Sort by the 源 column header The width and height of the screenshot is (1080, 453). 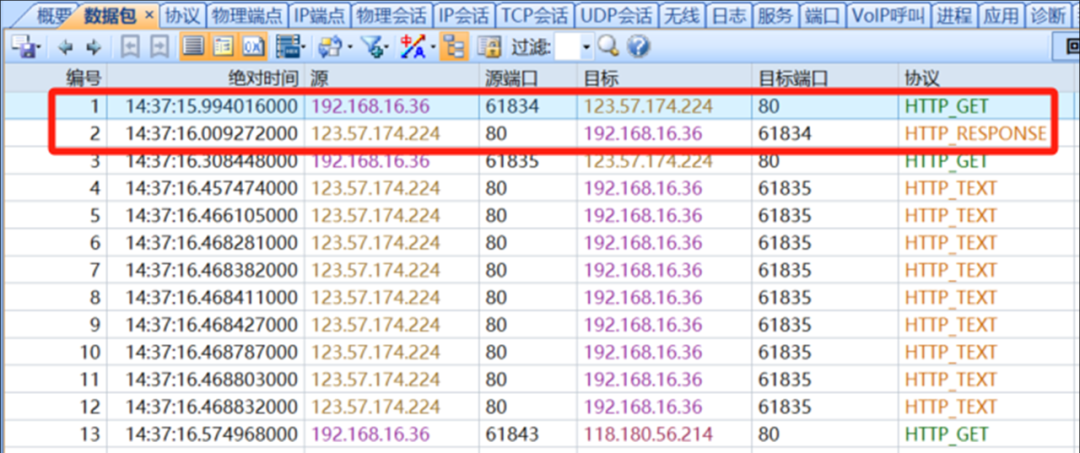tap(392, 78)
